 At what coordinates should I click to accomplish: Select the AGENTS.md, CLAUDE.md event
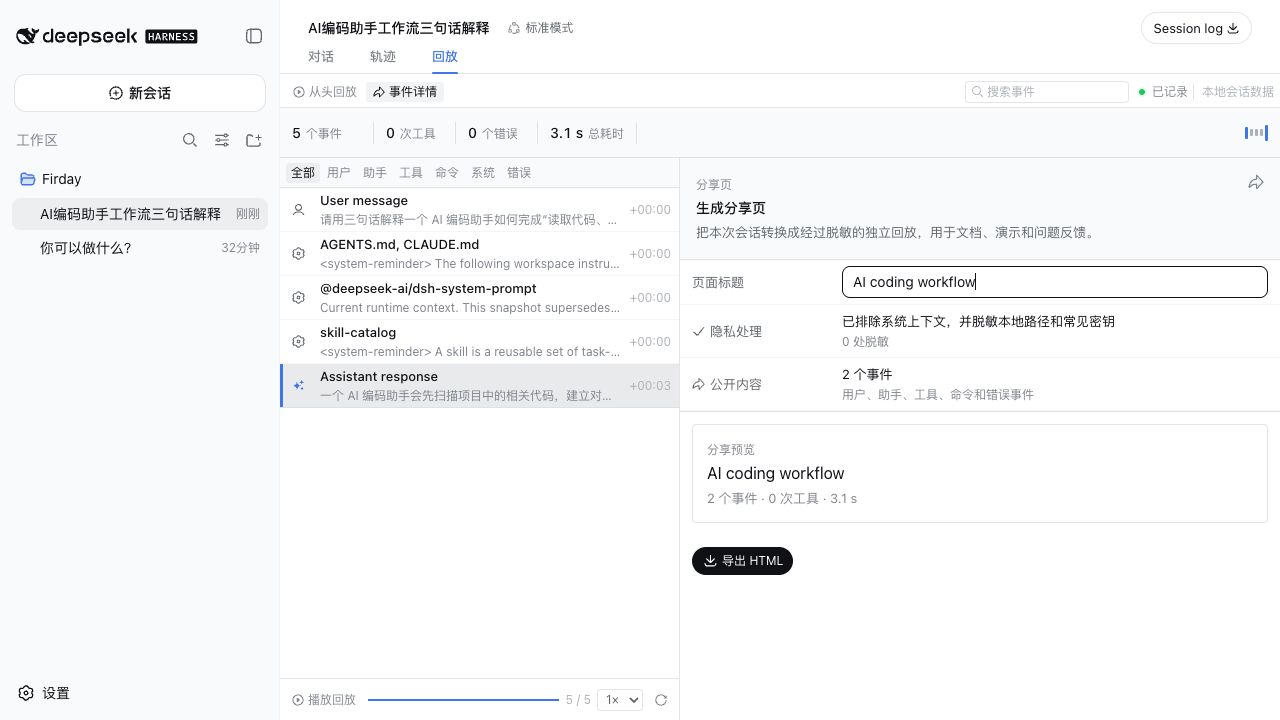click(480, 254)
